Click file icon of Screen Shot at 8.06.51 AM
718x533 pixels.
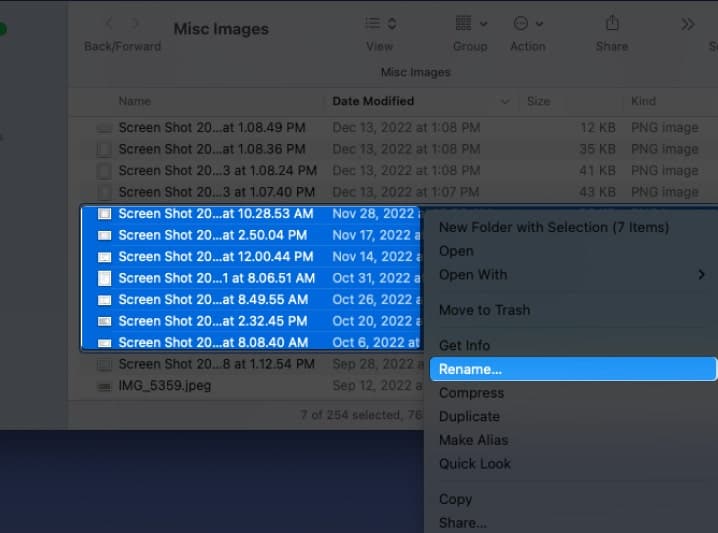[104, 278]
